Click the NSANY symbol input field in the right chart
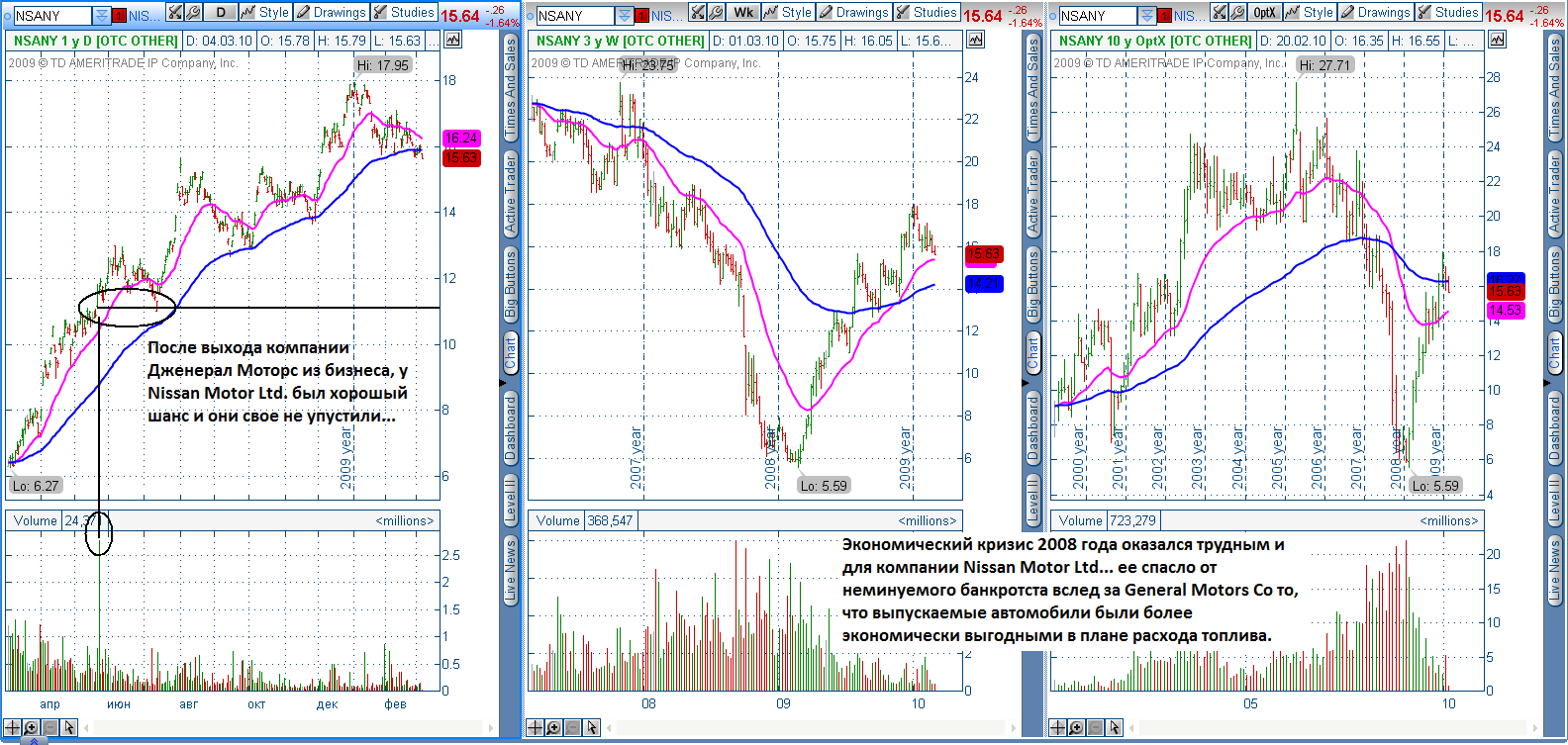 pyautogui.click(x=1095, y=15)
